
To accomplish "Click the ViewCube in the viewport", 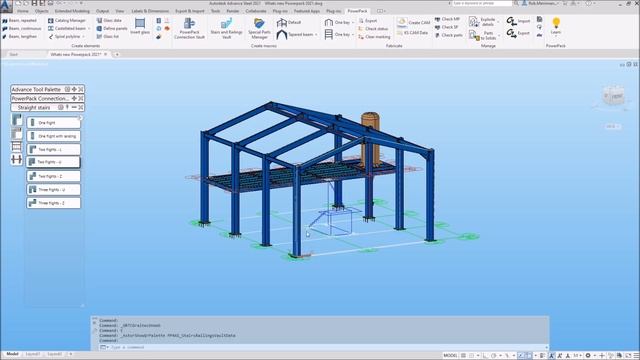I will [x=613, y=96].
